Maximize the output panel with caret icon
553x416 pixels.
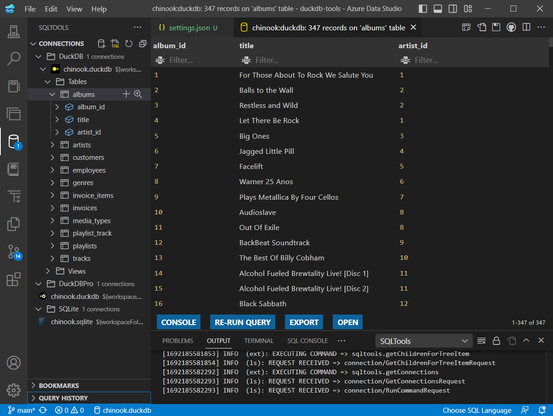point(526,341)
